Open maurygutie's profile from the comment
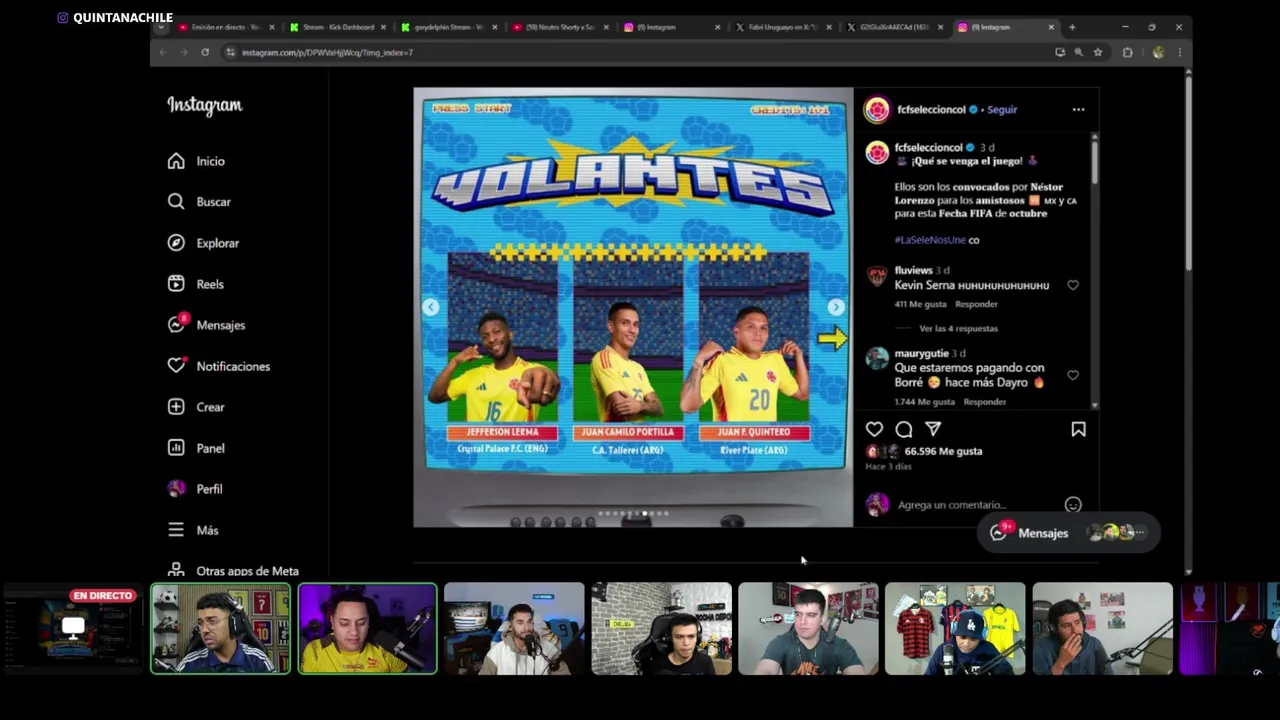 point(921,353)
